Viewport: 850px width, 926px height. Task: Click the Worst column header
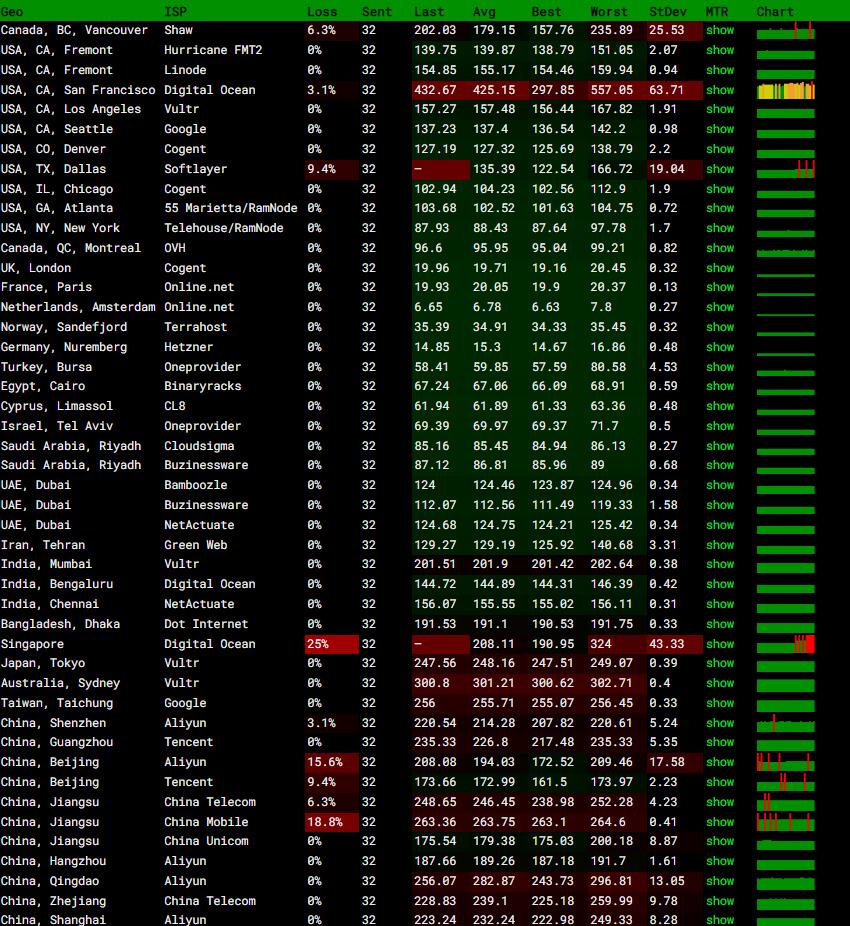[x=609, y=12]
